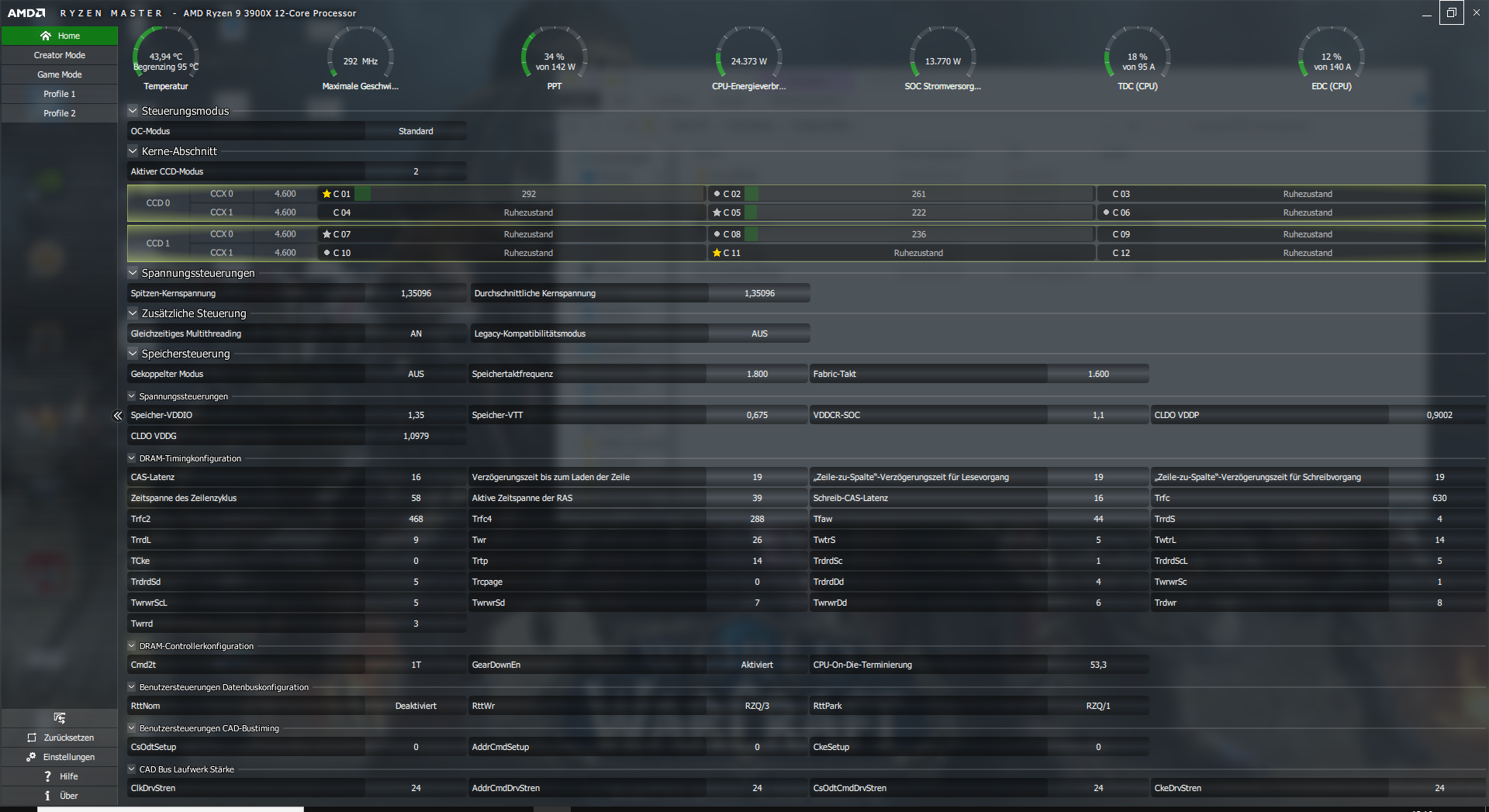Collapse Benutzersteuerungen CAD-Bustiming subsection
1489x812 pixels.
[132, 728]
